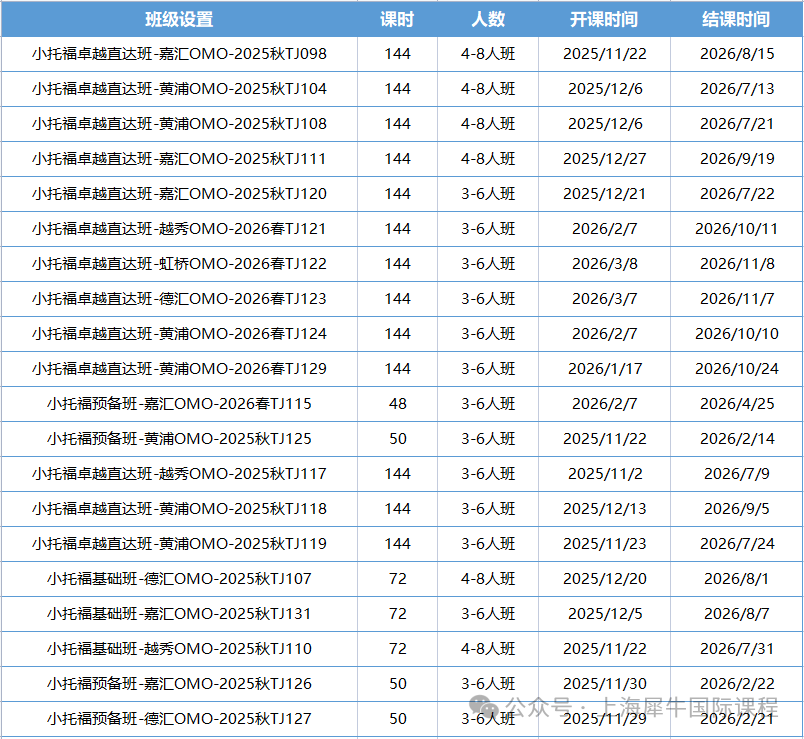Select the 虹桥OMO-2026春TJ122 class name

[179, 264]
